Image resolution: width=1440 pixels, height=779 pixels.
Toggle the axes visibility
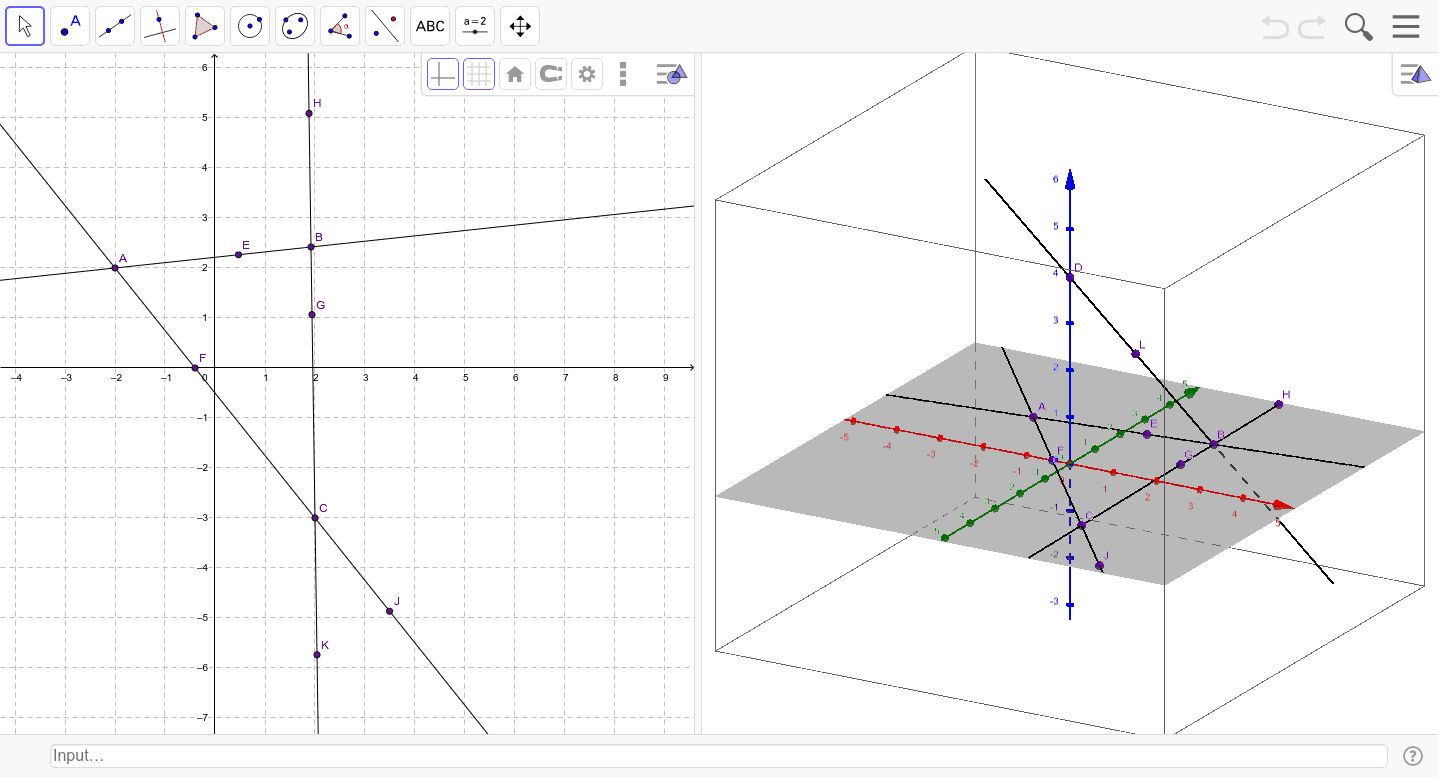pos(442,73)
